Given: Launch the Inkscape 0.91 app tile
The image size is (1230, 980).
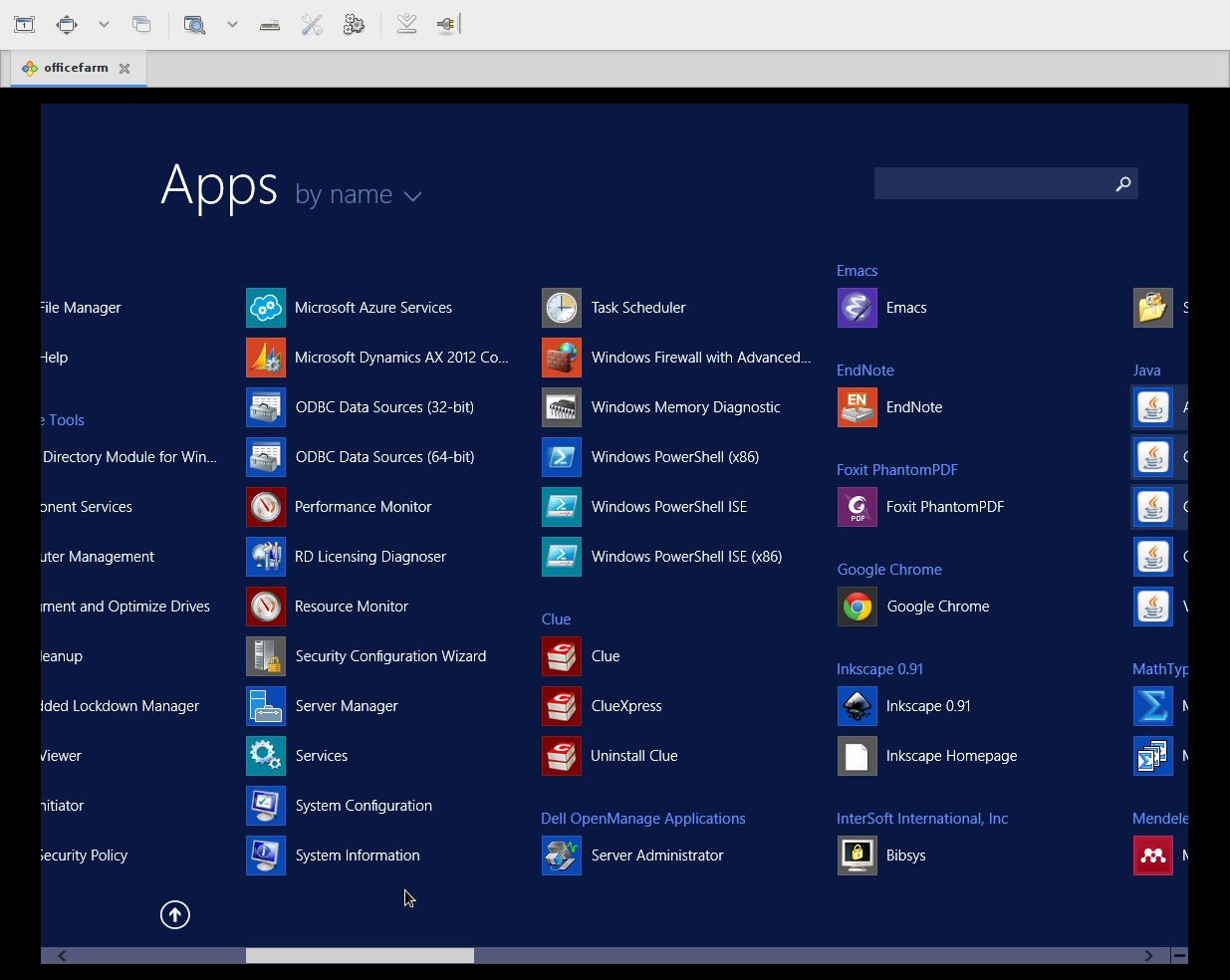Looking at the screenshot, I should [x=904, y=706].
